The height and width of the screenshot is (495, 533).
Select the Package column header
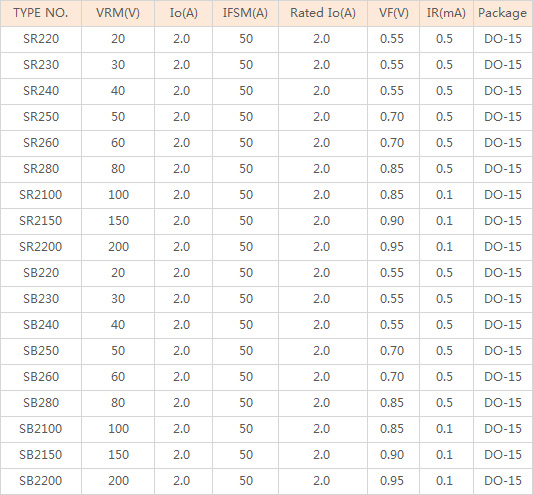pos(502,13)
